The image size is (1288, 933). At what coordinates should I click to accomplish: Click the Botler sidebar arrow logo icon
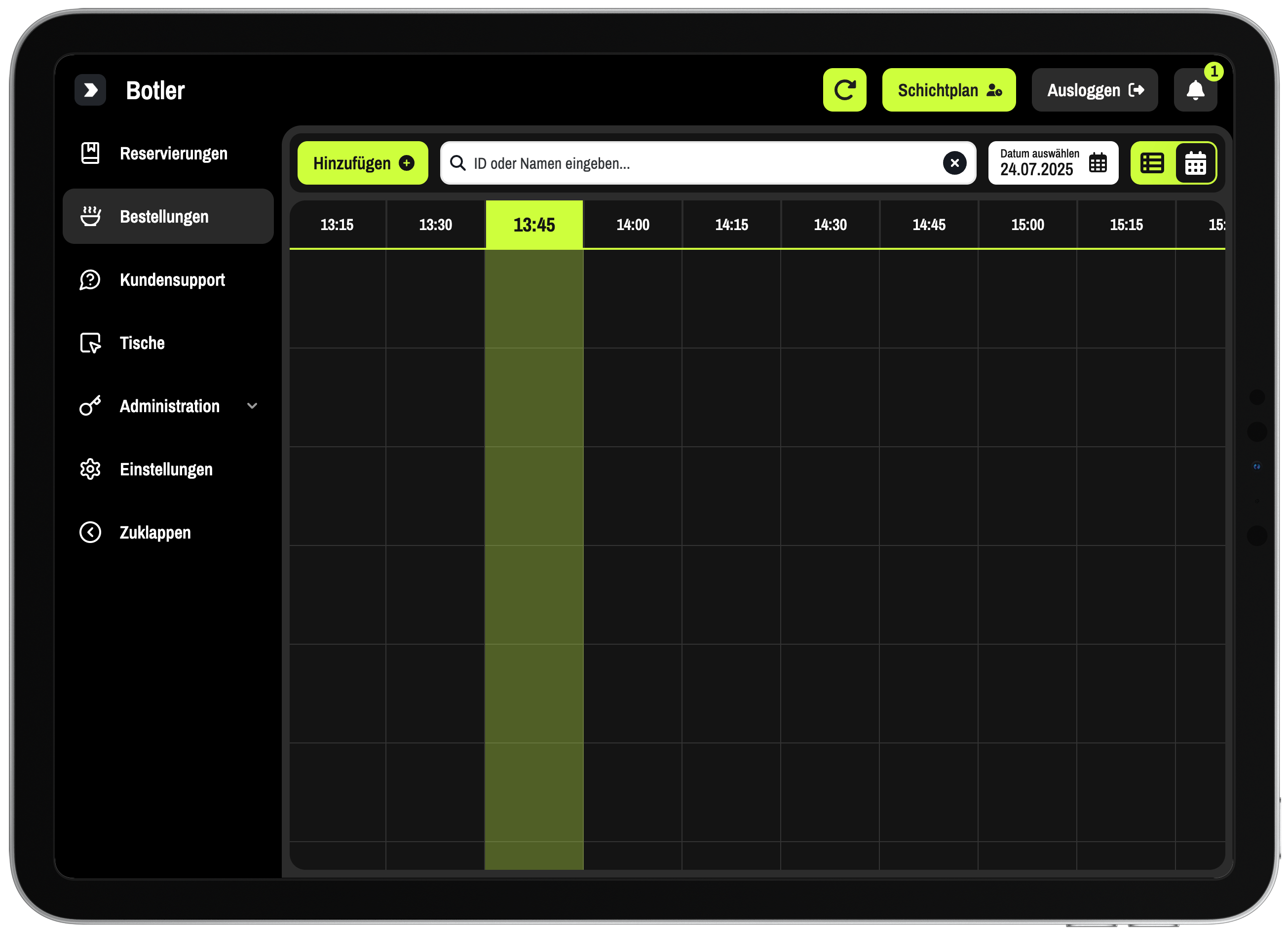[x=90, y=90]
